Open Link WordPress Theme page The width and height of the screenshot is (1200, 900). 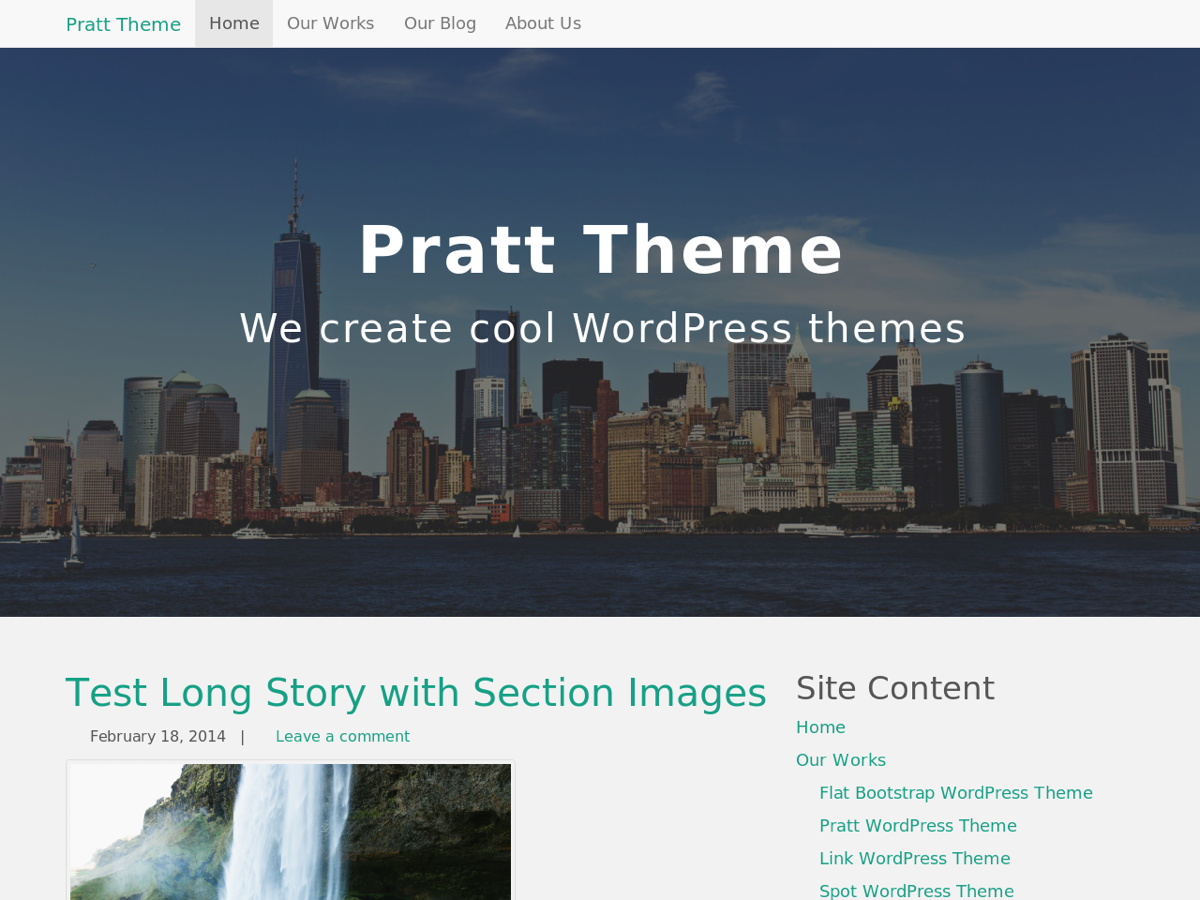pyautogui.click(x=914, y=858)
